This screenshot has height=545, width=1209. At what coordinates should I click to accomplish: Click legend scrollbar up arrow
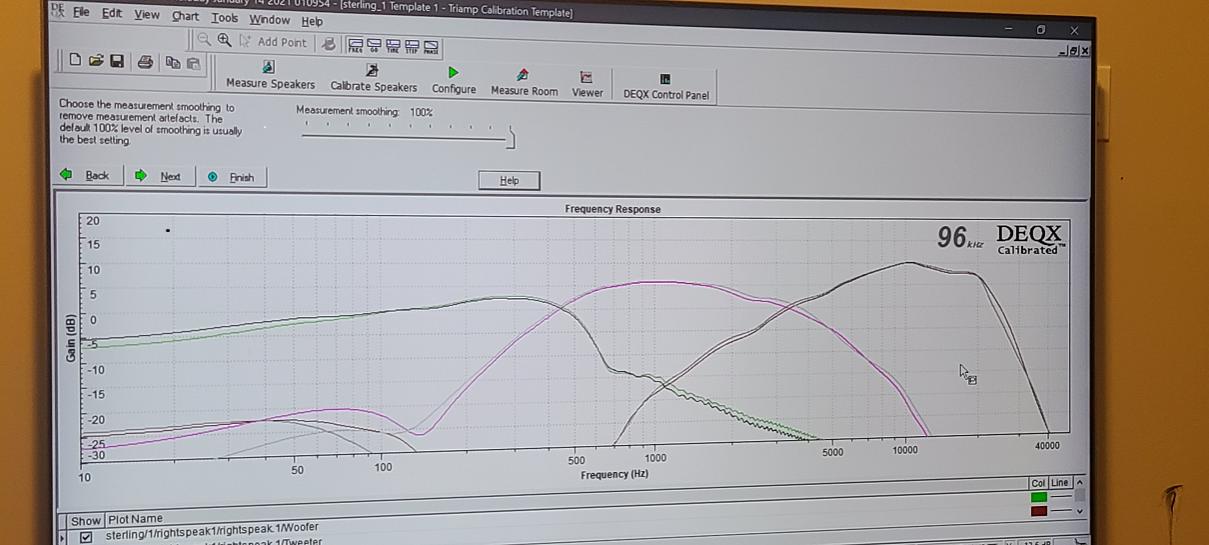pyautogui.click(x=1079, y=483)
